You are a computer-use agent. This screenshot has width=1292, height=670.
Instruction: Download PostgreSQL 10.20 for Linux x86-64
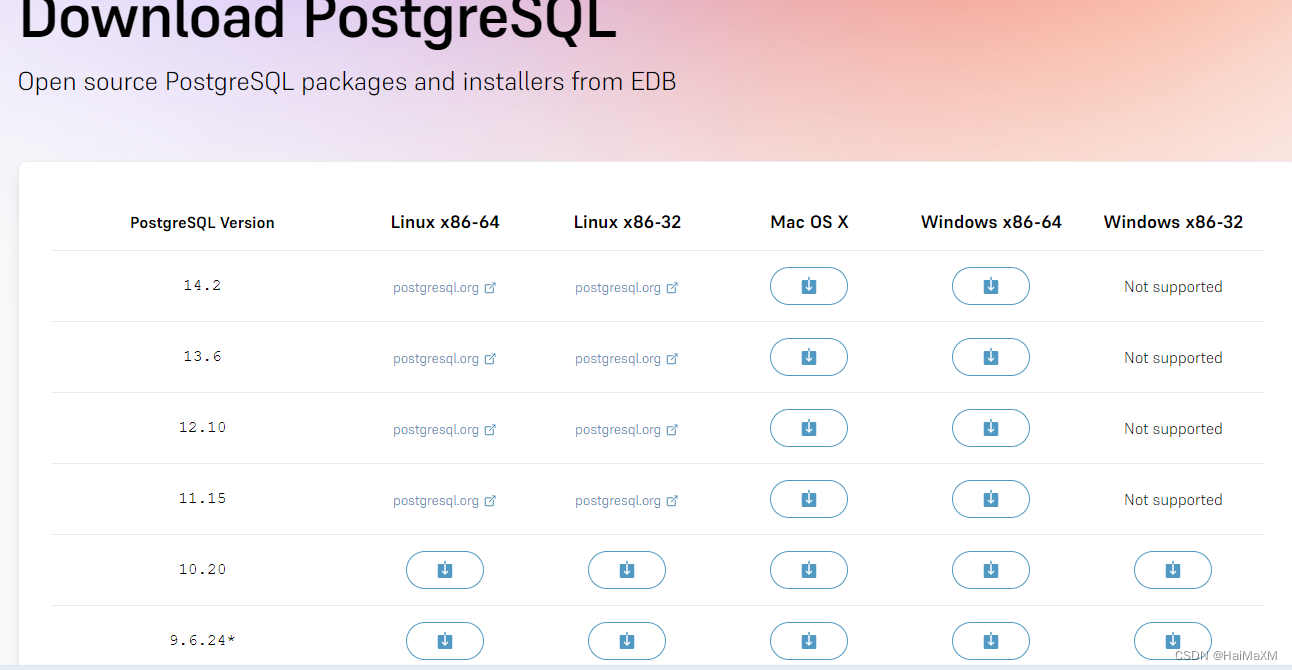444,570
